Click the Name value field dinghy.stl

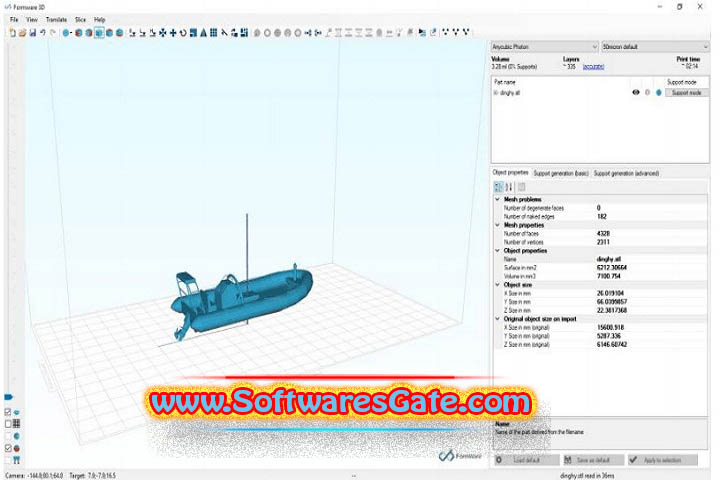(x=651, y=260)
